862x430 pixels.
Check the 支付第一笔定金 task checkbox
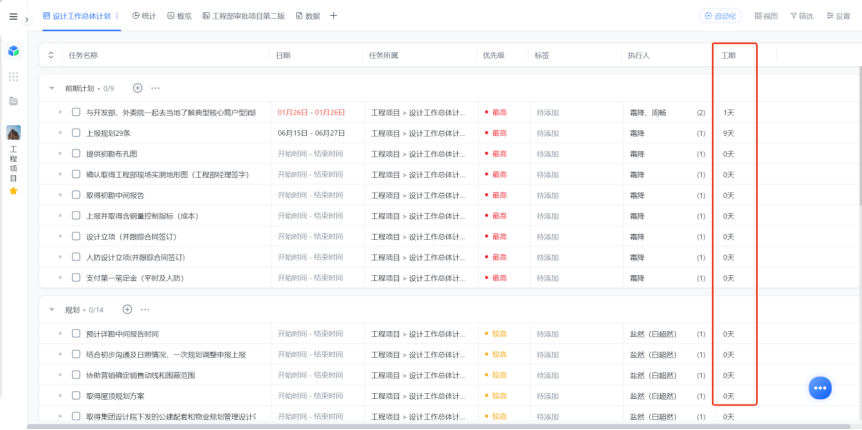click(76, 278)
